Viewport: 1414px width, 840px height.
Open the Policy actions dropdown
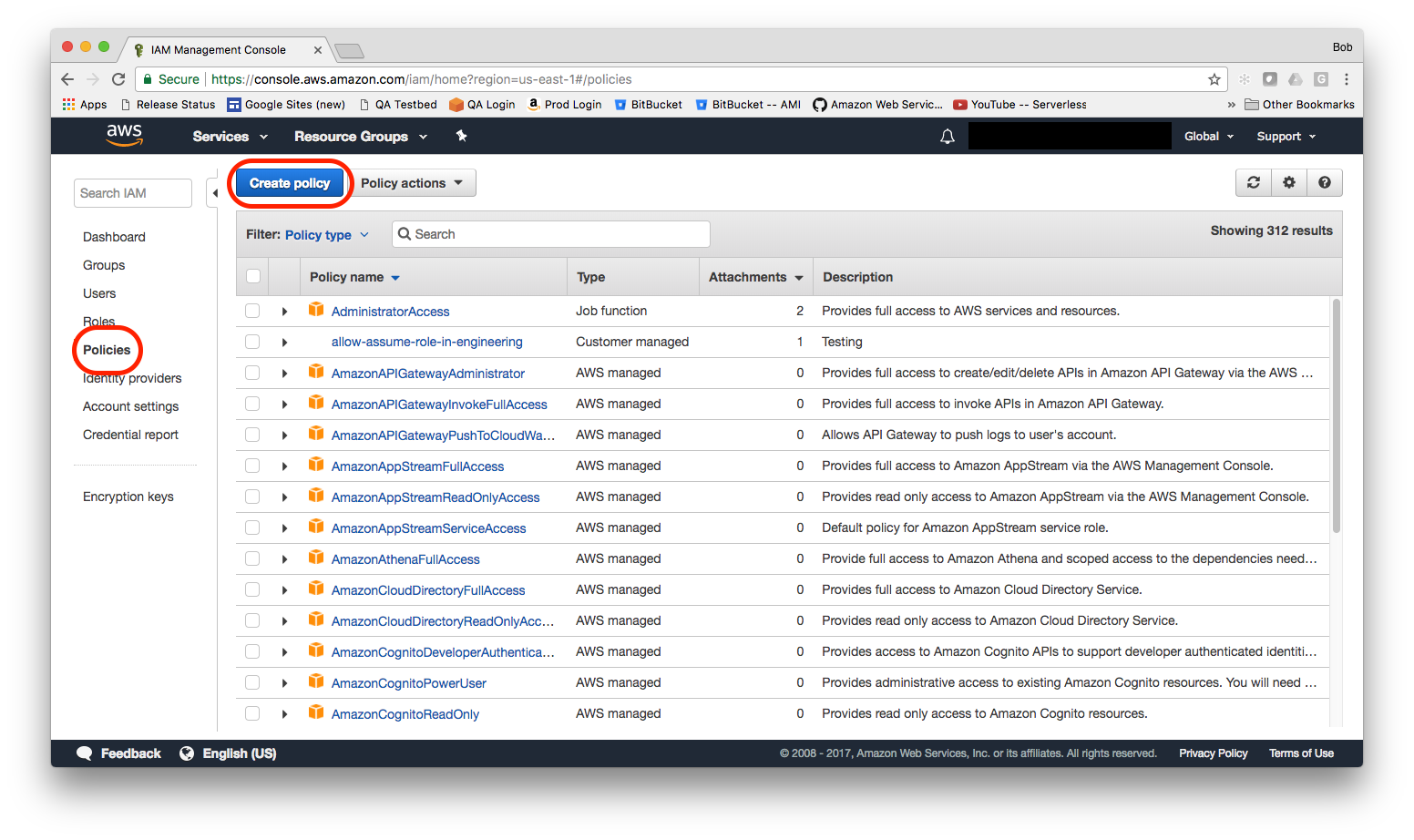[412, 183]
